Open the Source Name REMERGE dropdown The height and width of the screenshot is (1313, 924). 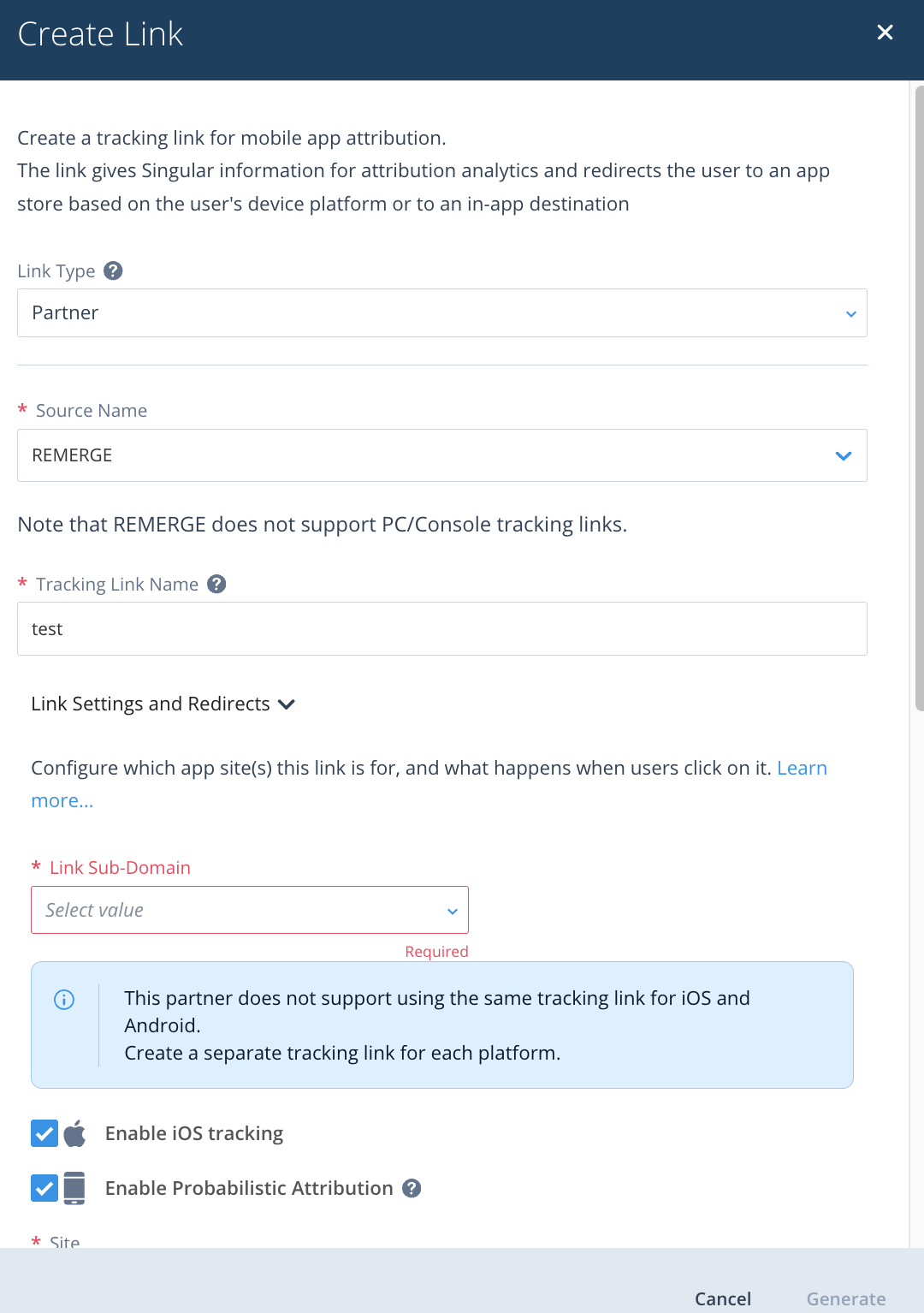tap(441, 455)
